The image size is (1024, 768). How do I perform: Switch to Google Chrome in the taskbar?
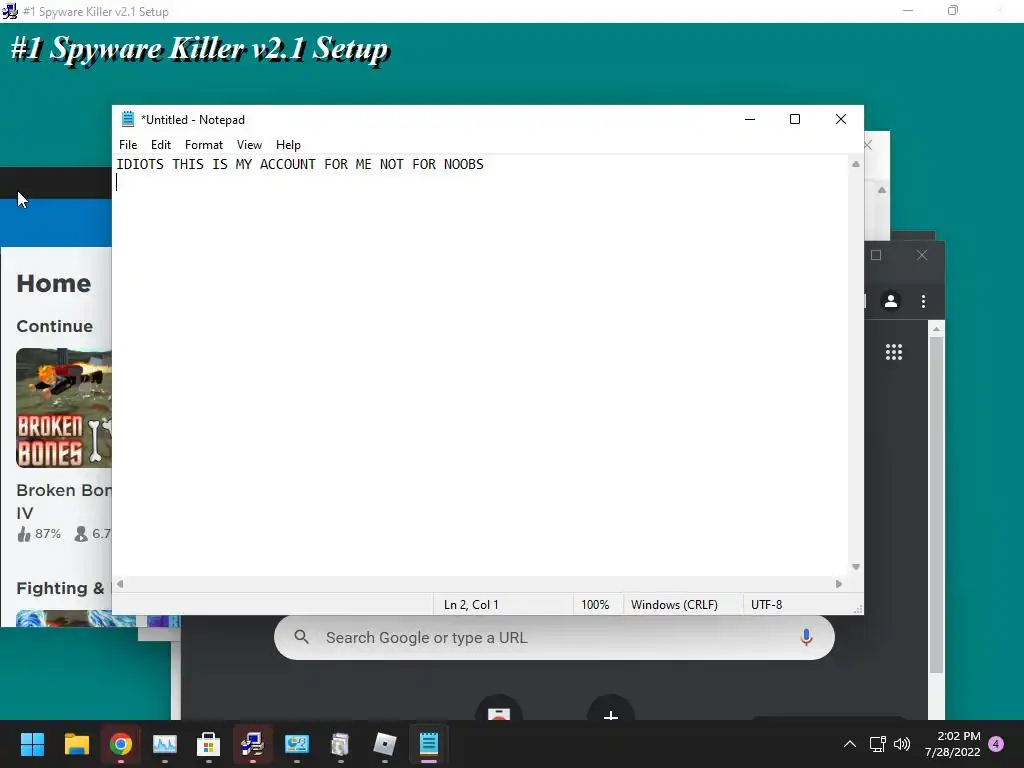pos(121,744)
